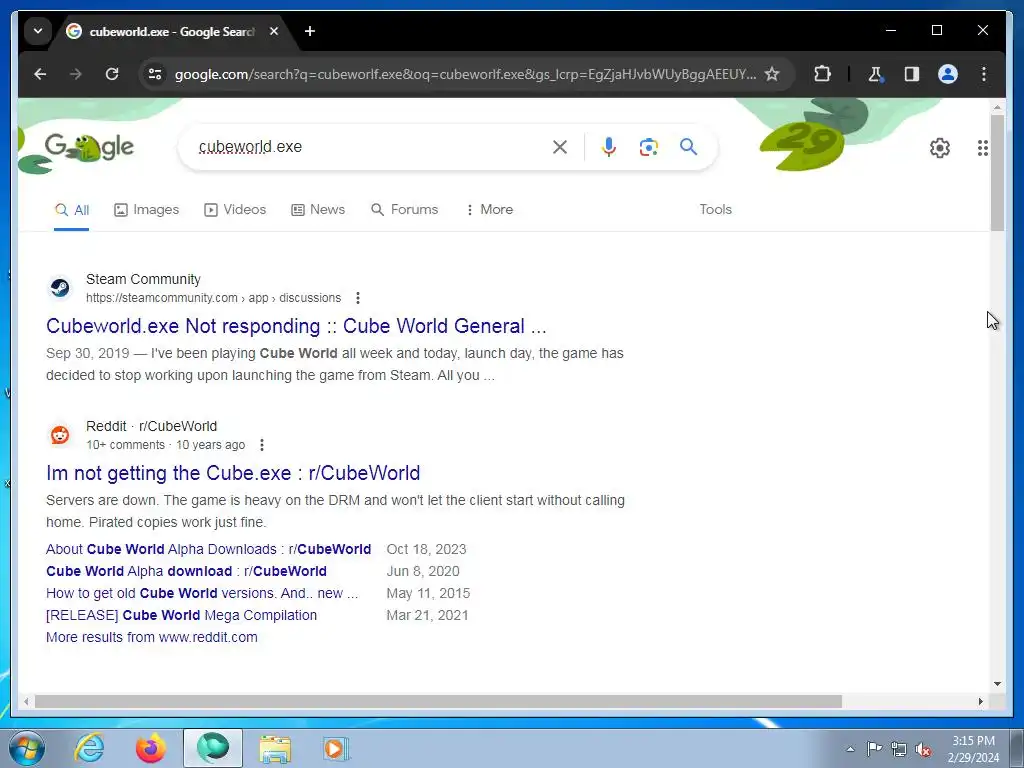Switch to News results tab
Image resolution: width=1024 pixels, height=768 pixels.
tap(318, 210)
